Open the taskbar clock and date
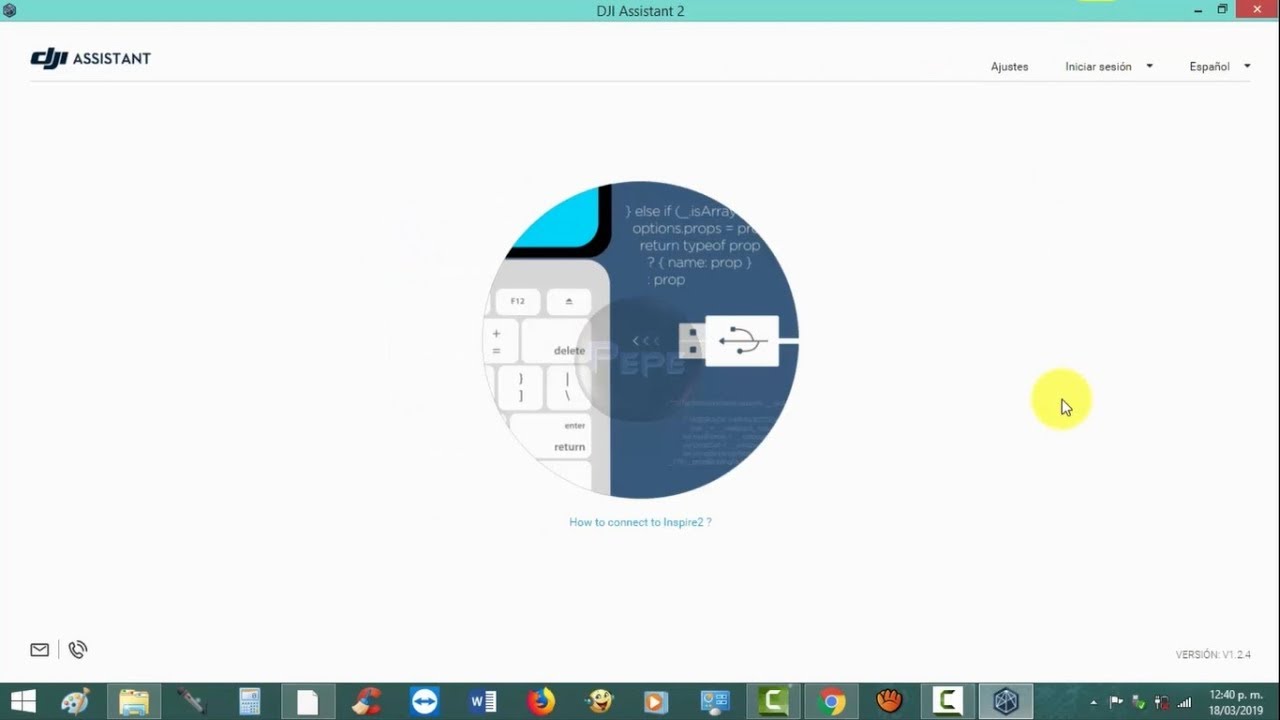 click(x=1236, y=702)
